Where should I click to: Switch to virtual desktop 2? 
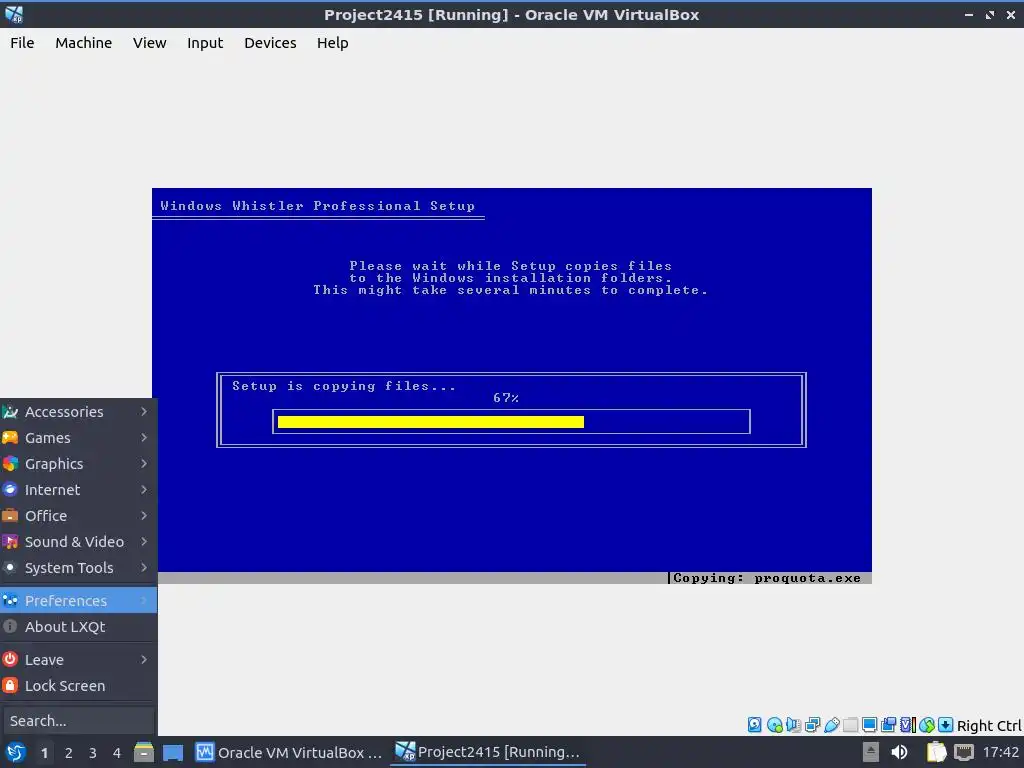coord(69,753)
